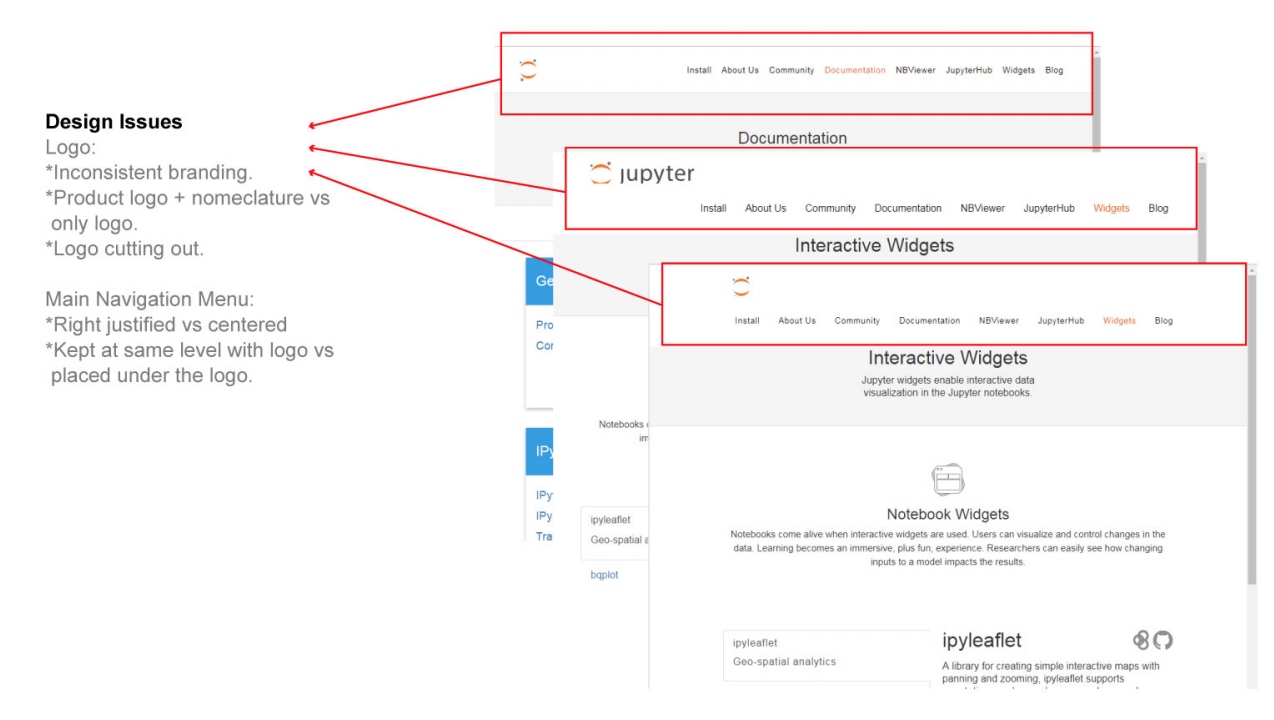Click the Notebook Widgets heading

coord(948,514)
